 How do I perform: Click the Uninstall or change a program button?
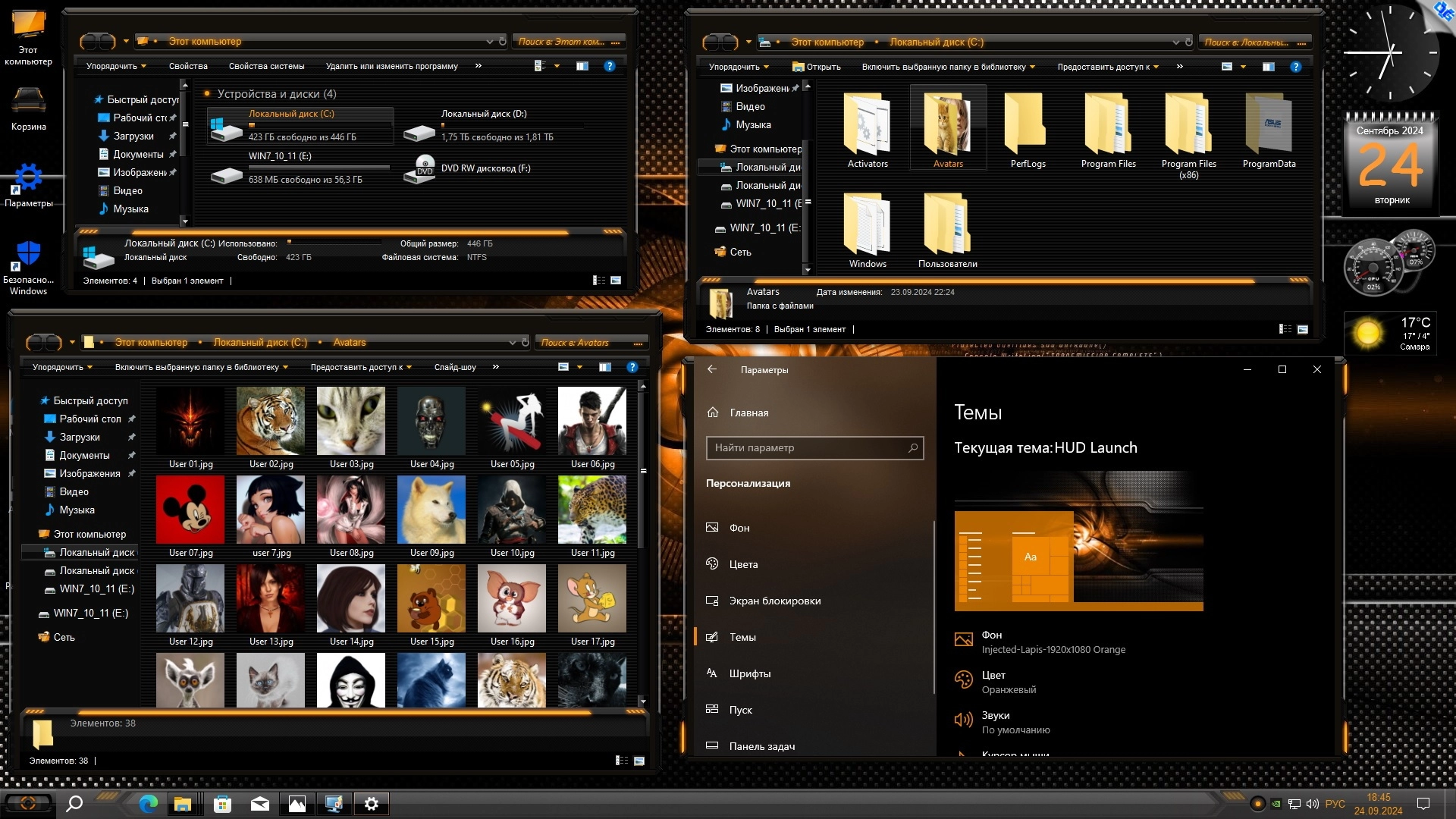tap(391, 66)
